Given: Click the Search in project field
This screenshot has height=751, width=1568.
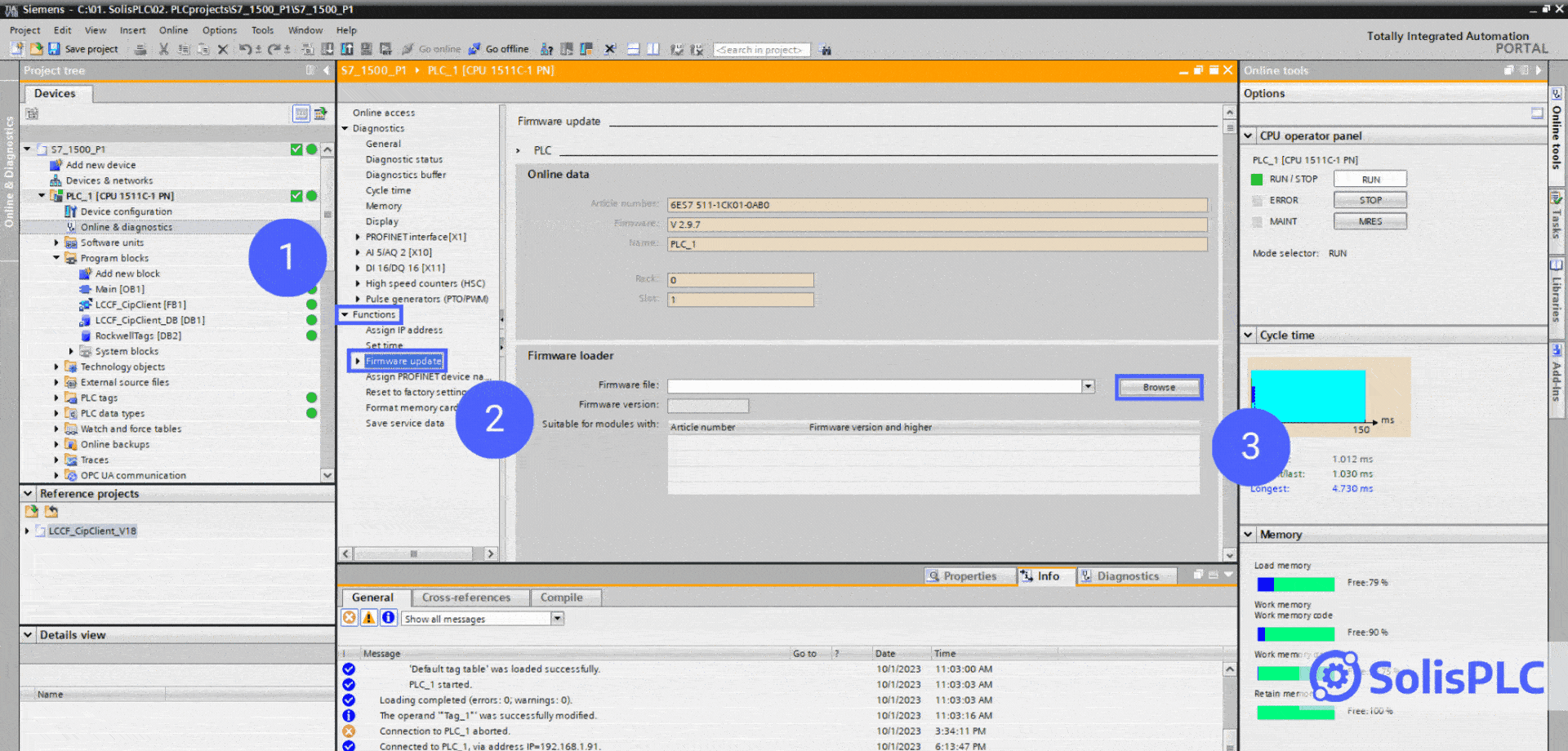Looking at the screenshot, I should [760, 49].
